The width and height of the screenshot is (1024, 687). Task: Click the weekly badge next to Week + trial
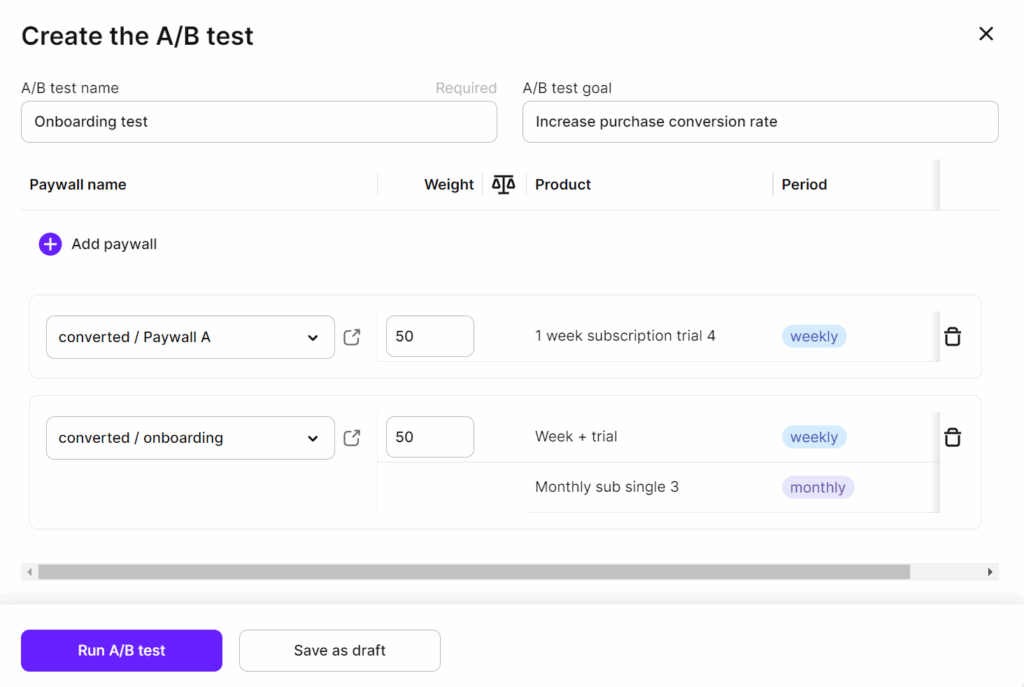[814, 437]
